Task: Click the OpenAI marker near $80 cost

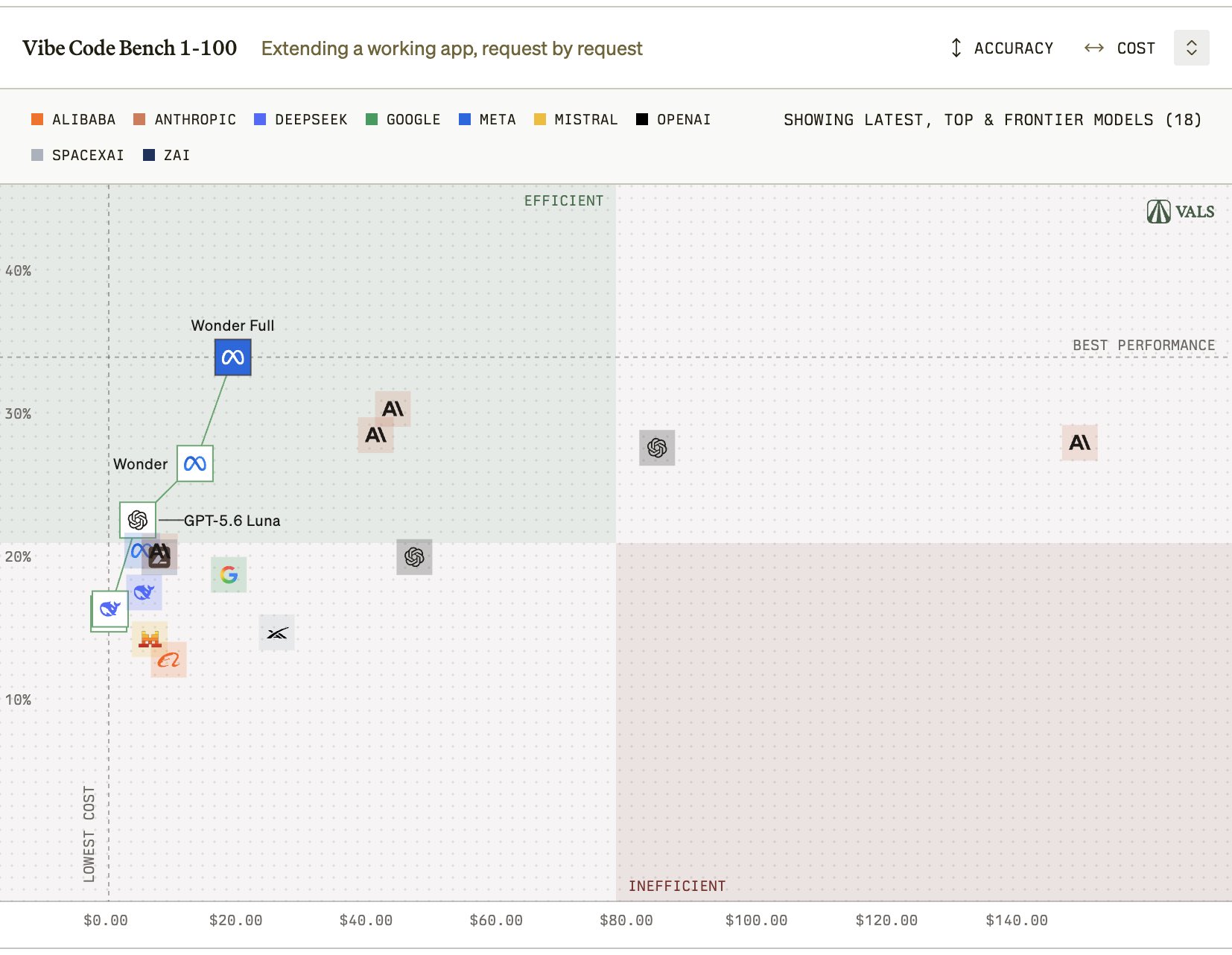Action: click(x=657, y=448)
